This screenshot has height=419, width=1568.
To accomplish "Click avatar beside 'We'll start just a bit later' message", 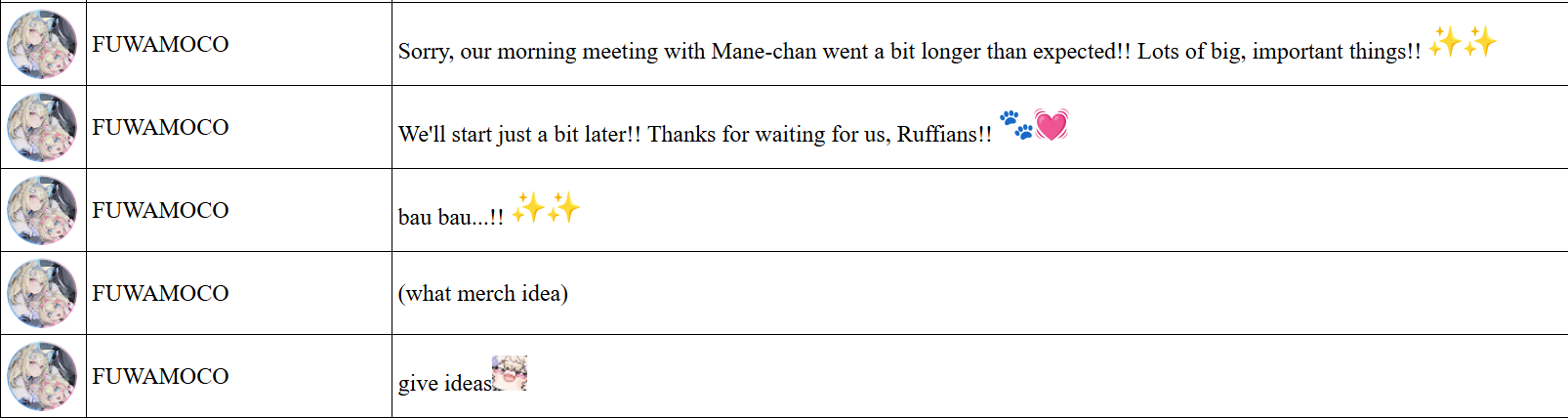I will (42, 127).
